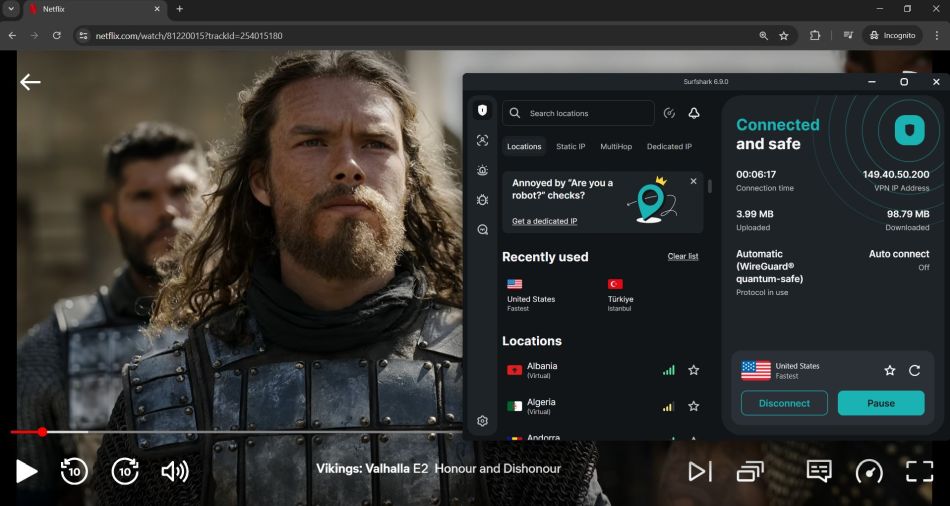
Task: Click the VPN IP address 149.40.50.200
Action: 895,174
